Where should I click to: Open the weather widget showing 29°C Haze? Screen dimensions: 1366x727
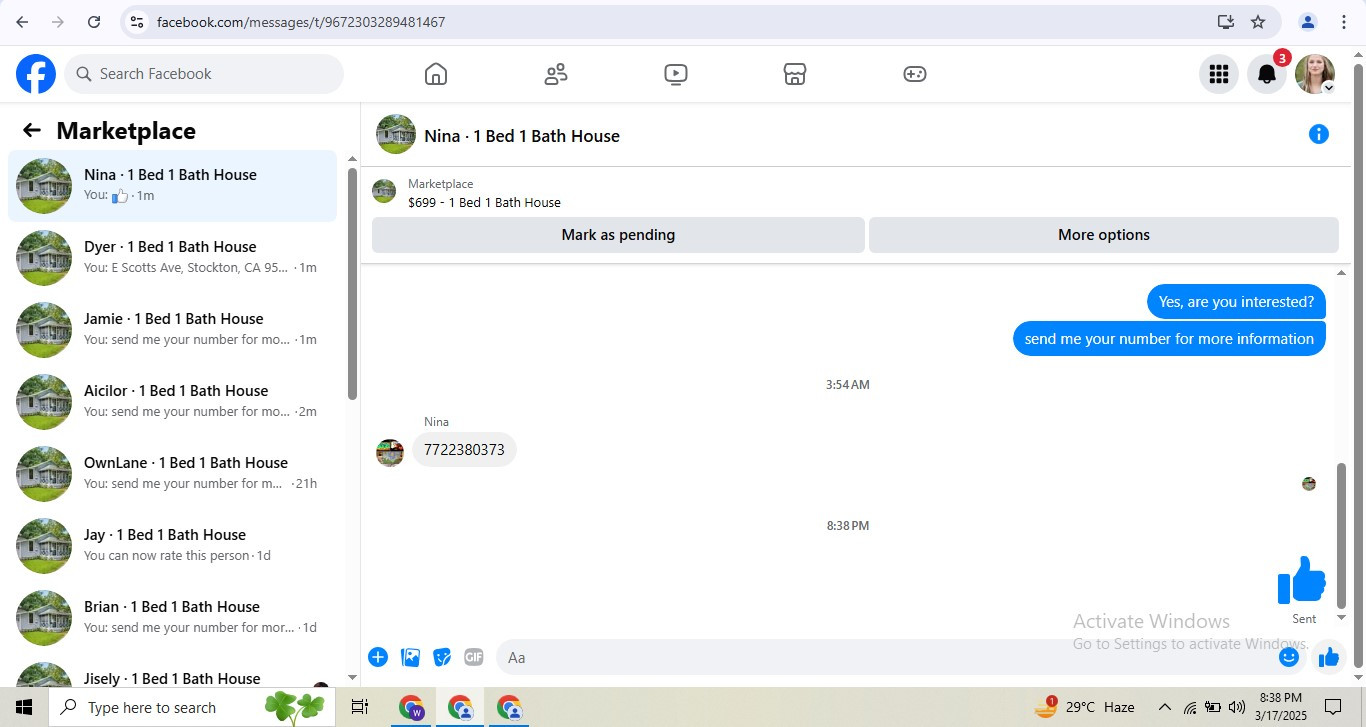(1085, 707)
